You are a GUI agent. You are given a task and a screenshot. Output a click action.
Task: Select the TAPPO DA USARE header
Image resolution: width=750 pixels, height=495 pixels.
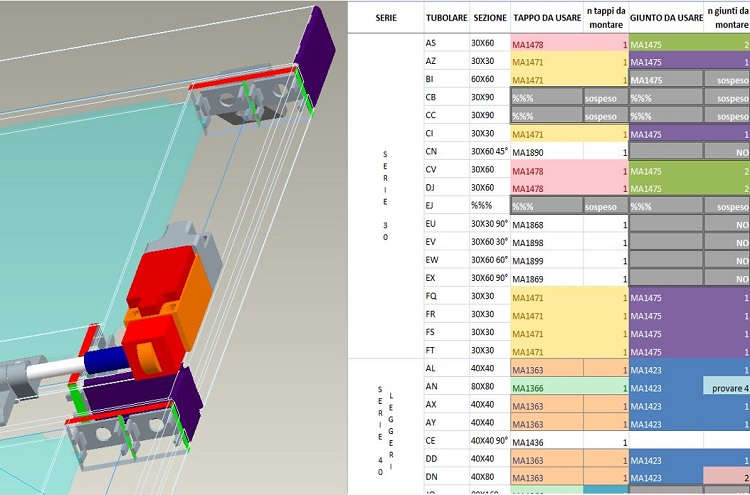click(547, 18)
